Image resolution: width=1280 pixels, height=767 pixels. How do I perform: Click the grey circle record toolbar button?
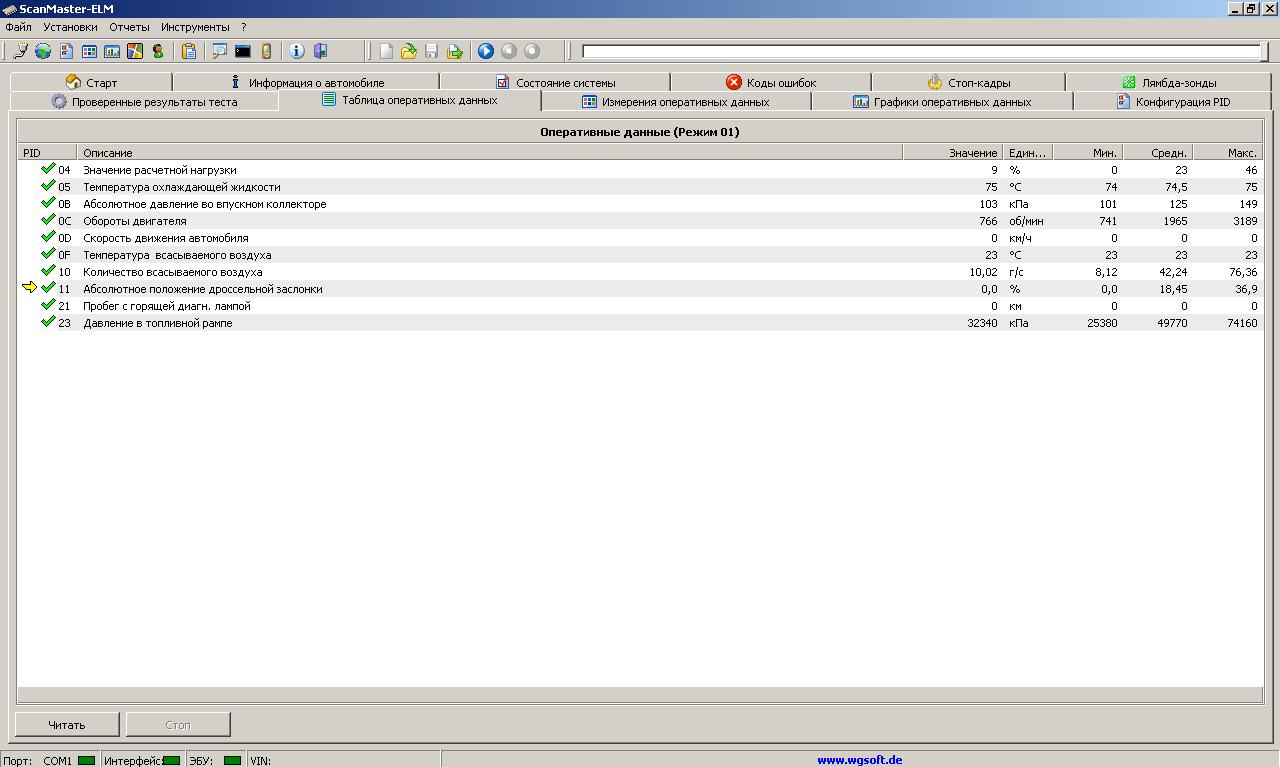coord(532,51)
